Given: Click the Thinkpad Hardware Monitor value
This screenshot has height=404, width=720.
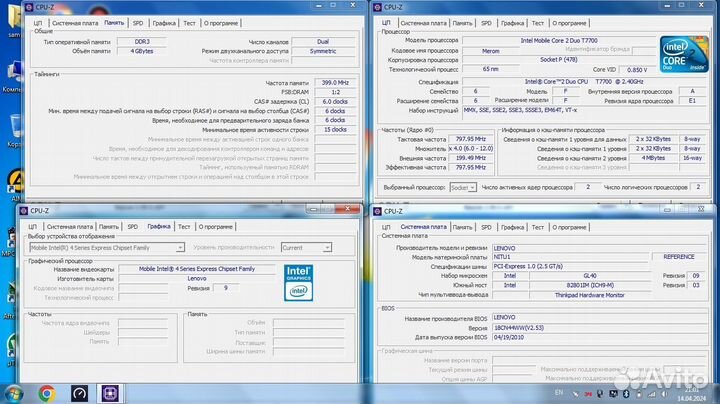Looking at the screenshot, I should coord(590,295).
